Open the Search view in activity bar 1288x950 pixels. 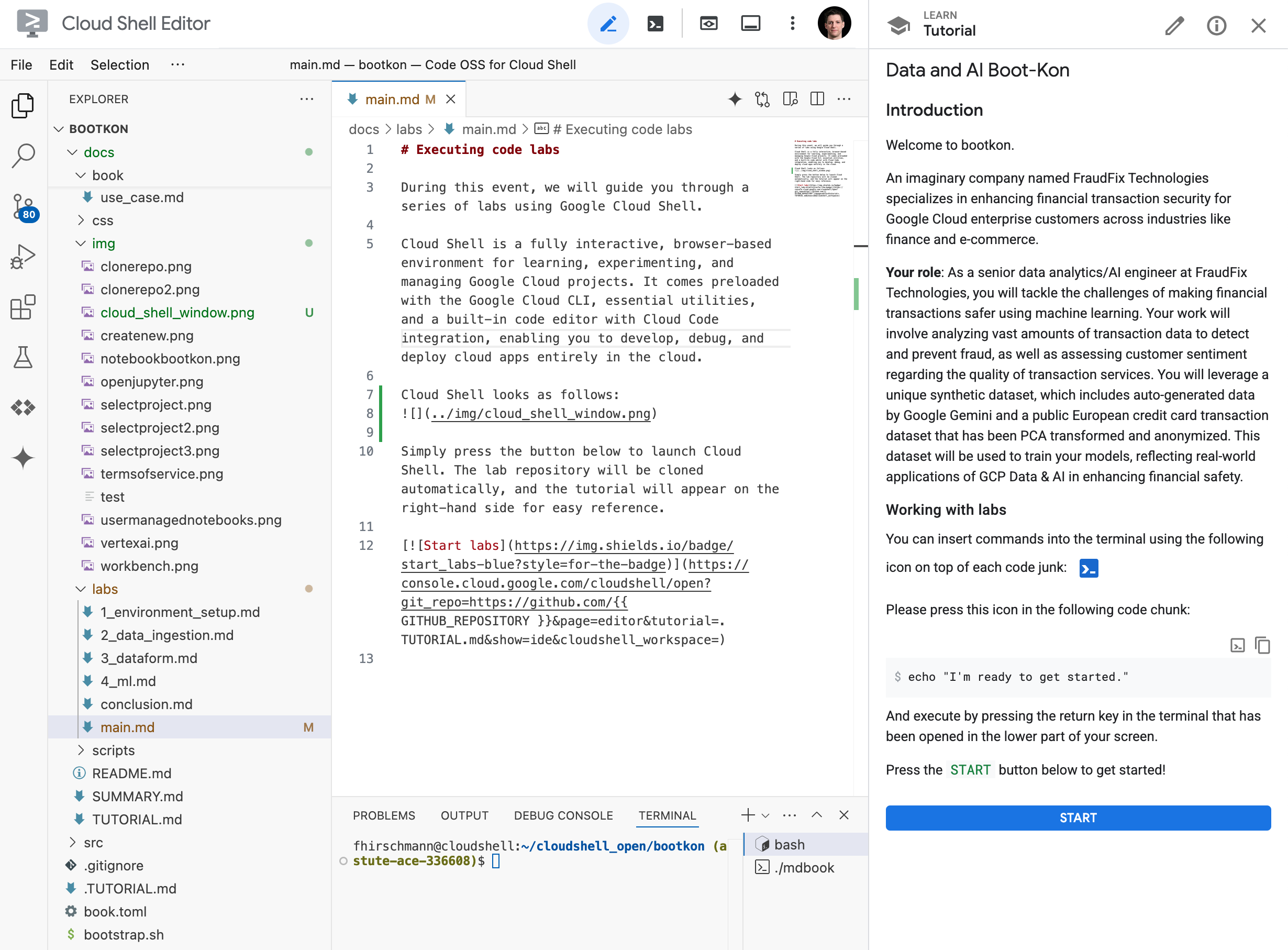(x=23, y=155)
